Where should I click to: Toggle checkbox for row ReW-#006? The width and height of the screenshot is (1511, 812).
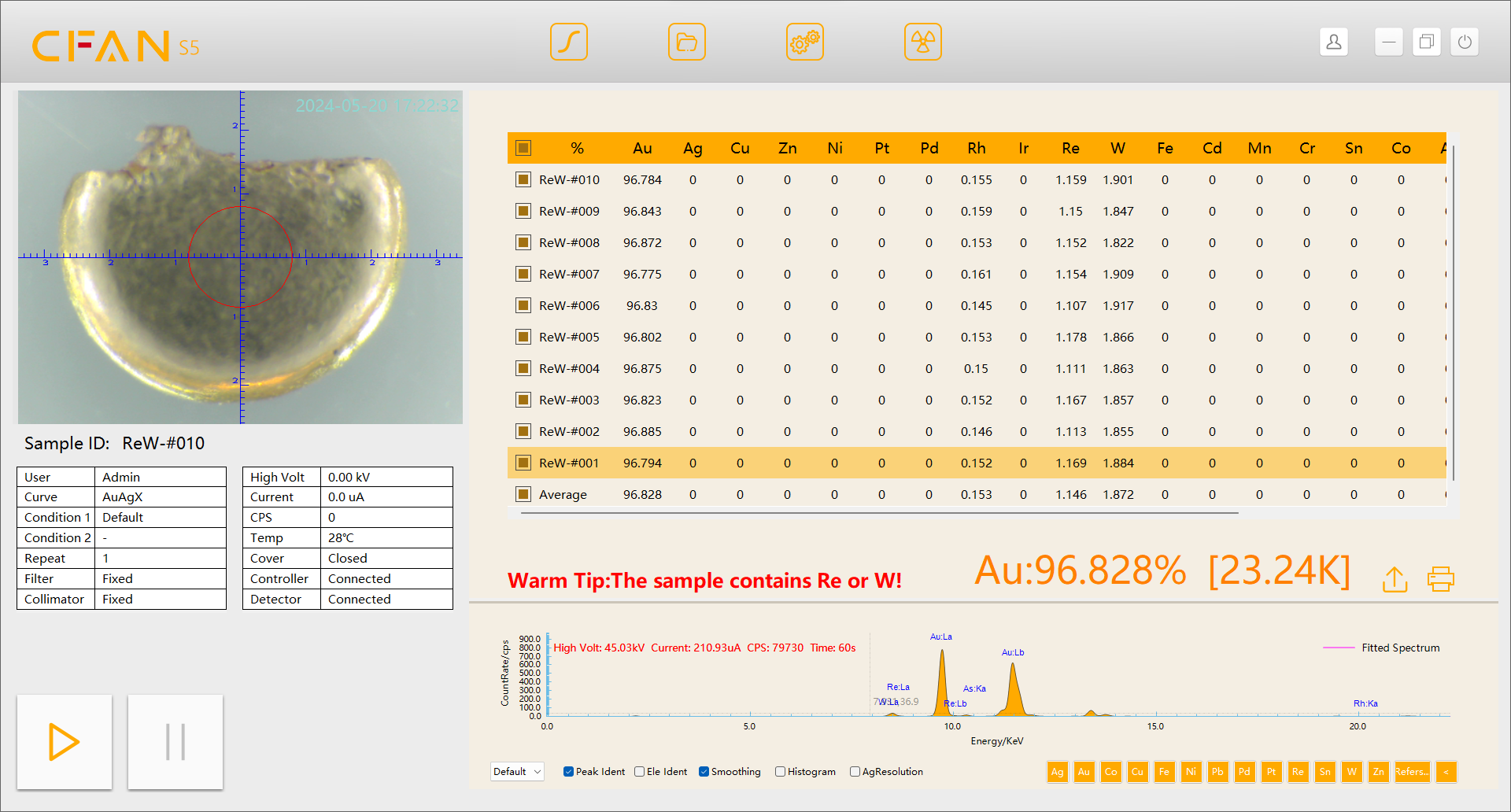coord(523,305)
